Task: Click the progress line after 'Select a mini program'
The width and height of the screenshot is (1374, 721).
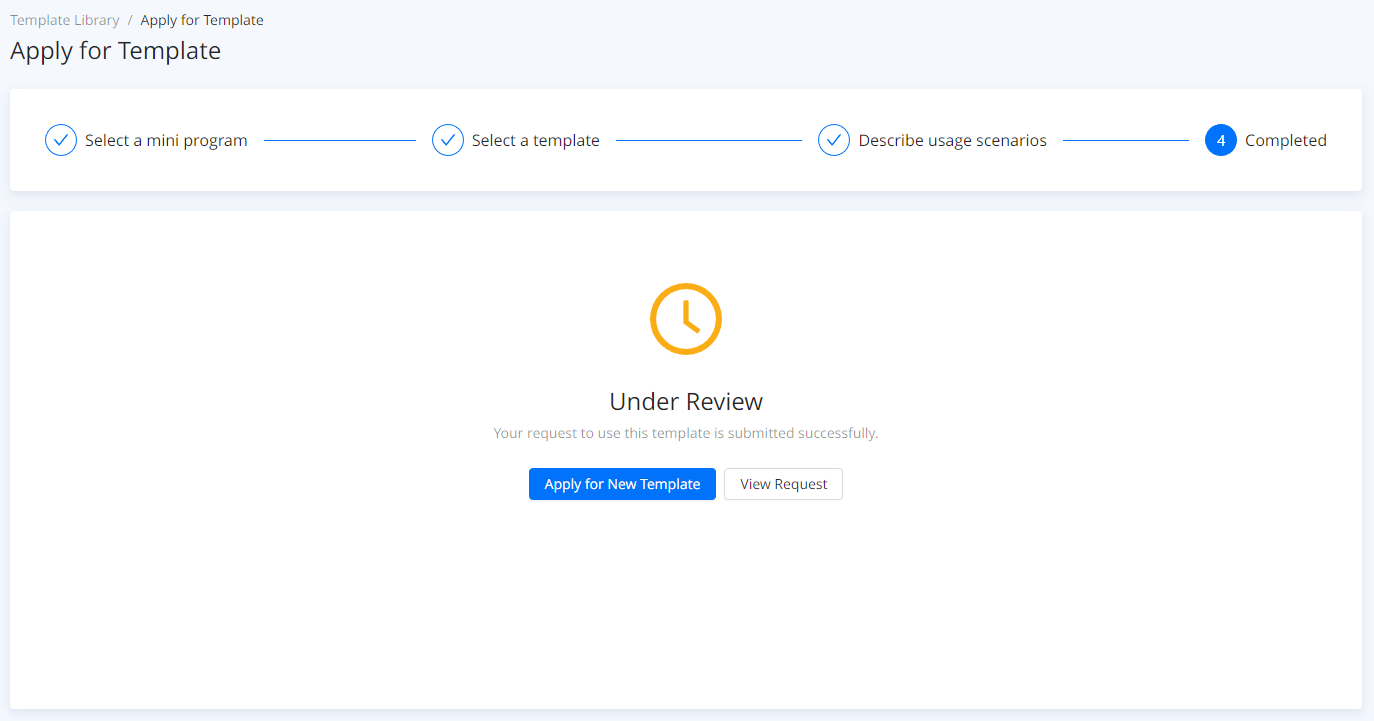Action: pyautogui.click(x=339, y=141)
